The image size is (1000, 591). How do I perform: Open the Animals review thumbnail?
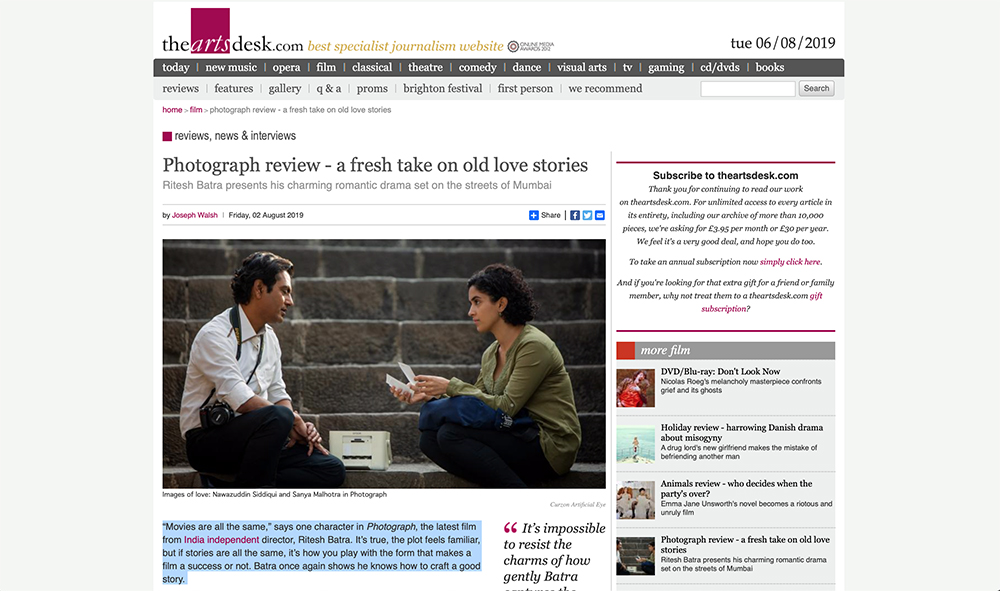pyautogui.click(x=635, y=500)
